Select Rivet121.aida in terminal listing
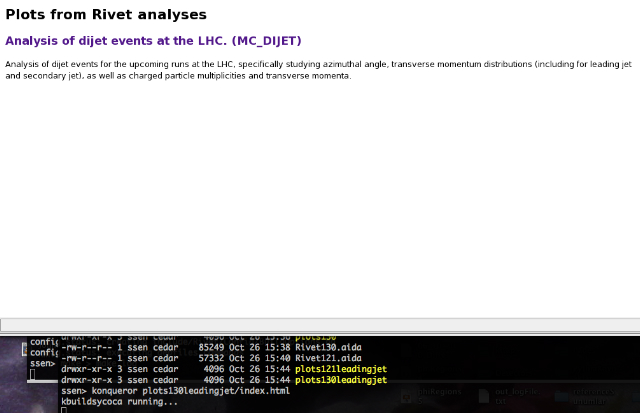640x413 pixels. pos(328,358)
